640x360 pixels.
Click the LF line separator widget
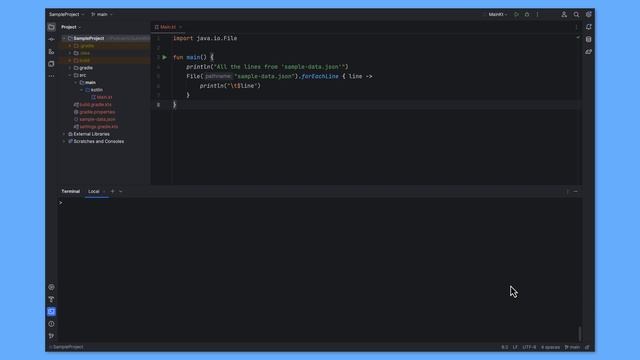515,347
